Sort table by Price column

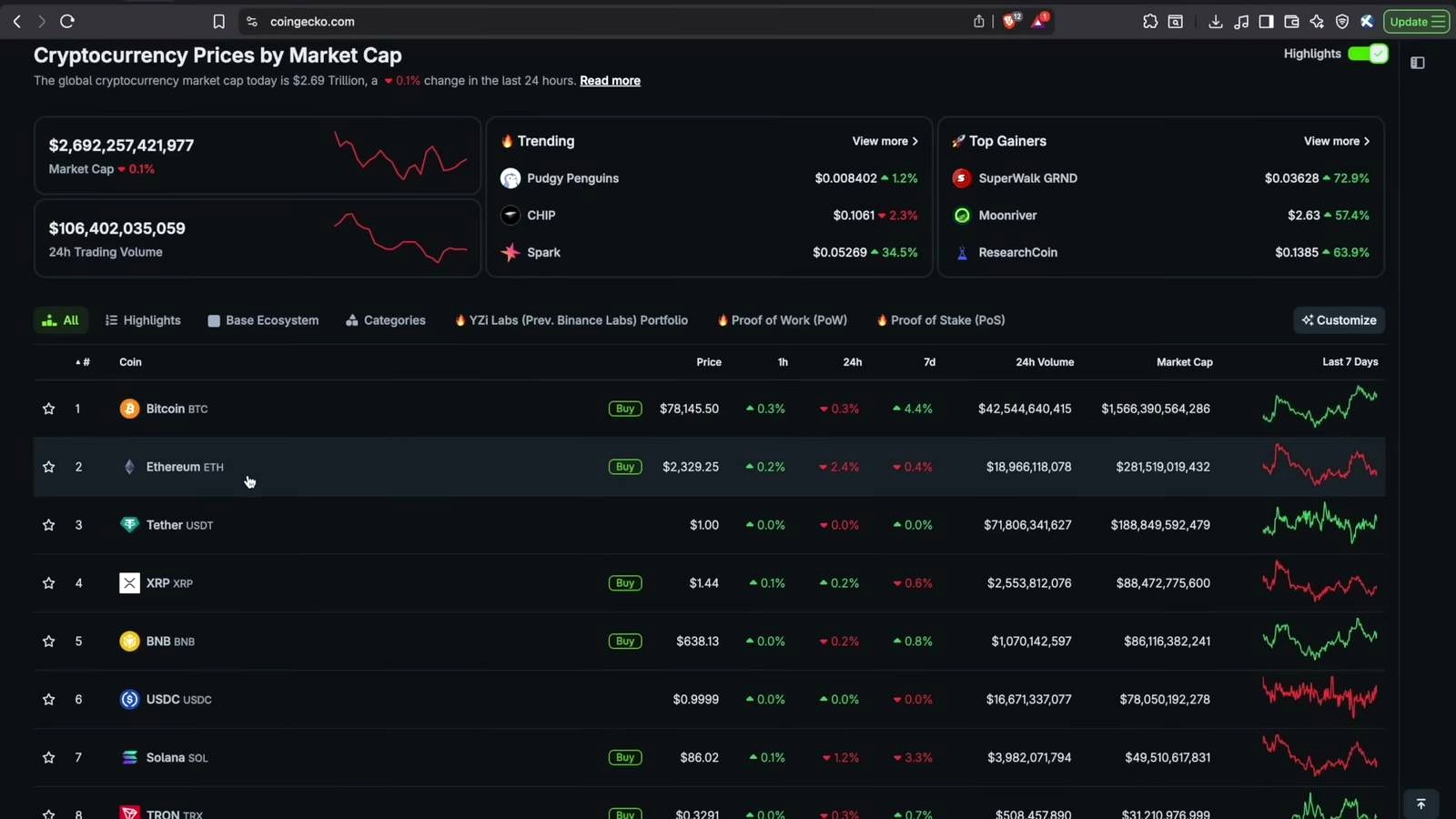[x=709, y=362]
